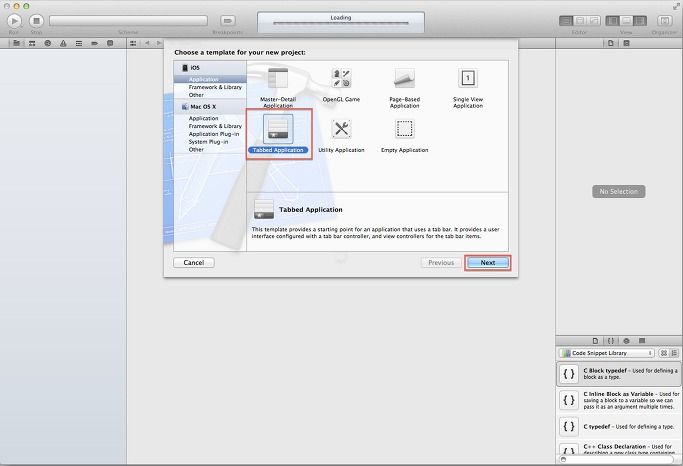Select the C typedef snippet
Image resolution: width=683 pixels, height=466 pixels.
619,426
